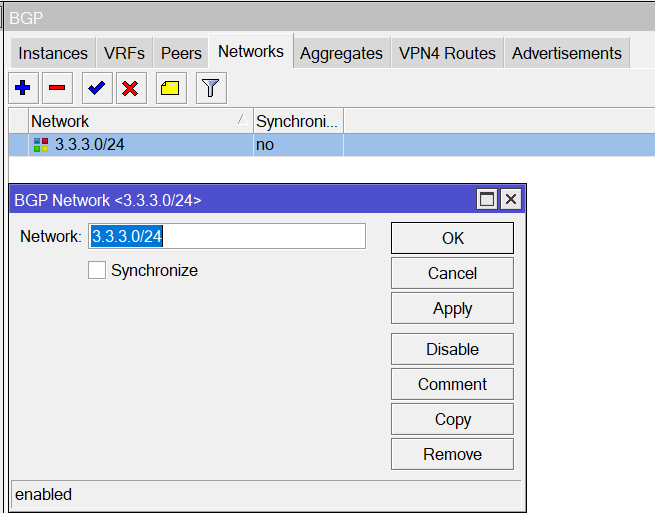Click the Disable button in dialog
655x513 pixels.
(452, 349)
